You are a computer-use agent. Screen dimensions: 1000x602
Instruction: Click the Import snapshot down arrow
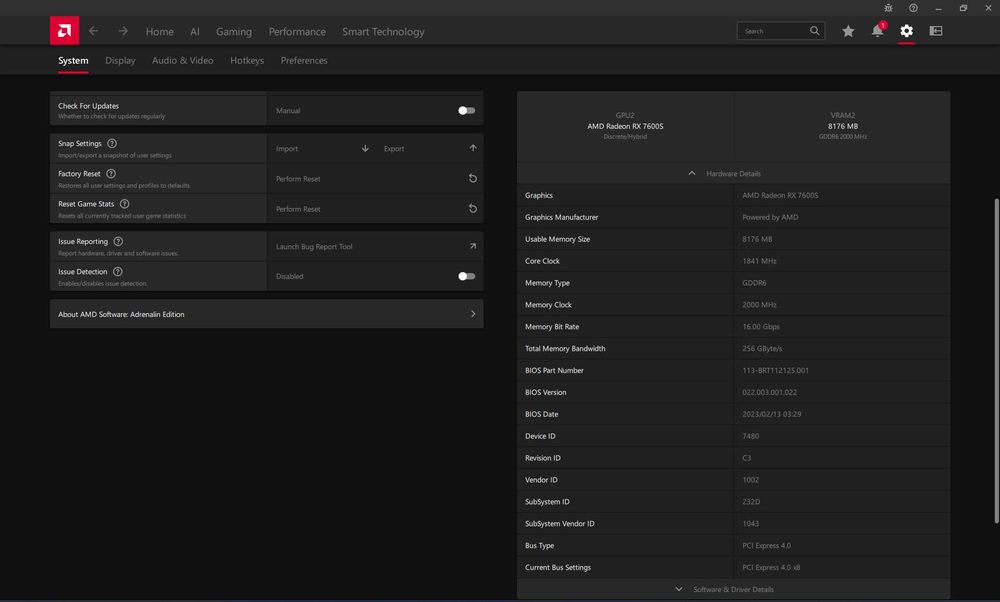click(365, 148)
